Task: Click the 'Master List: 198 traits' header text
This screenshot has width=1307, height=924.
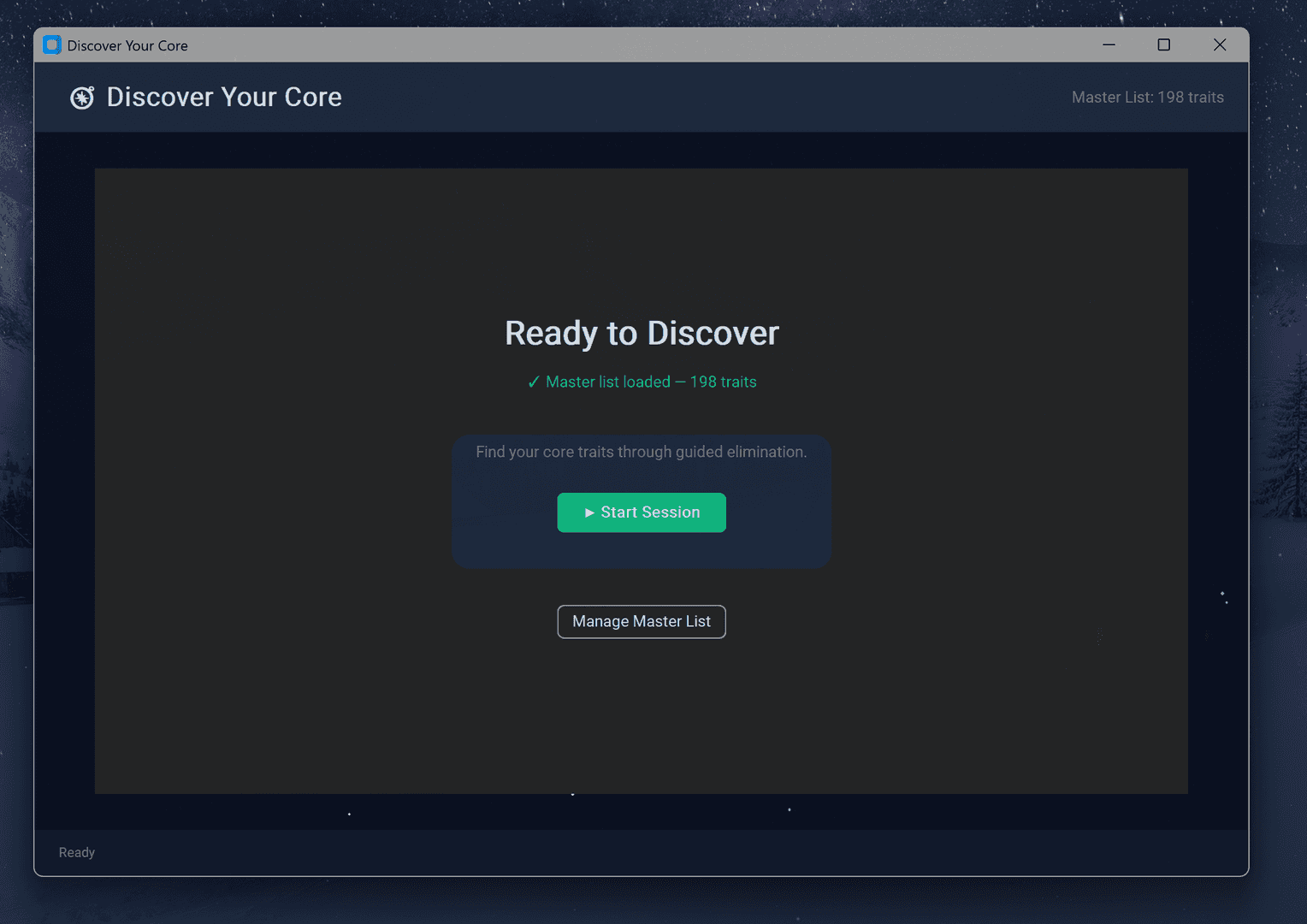Action: coord(1147,98)
